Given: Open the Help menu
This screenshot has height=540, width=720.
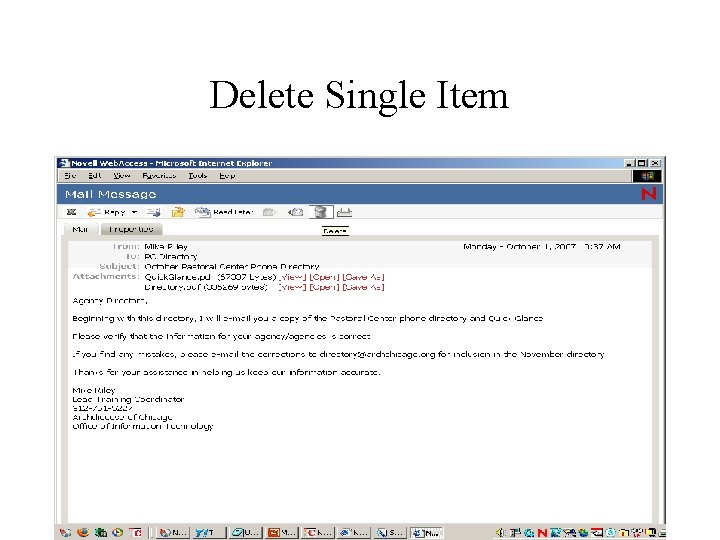Looking at the screenshot, I should point(227,176).
